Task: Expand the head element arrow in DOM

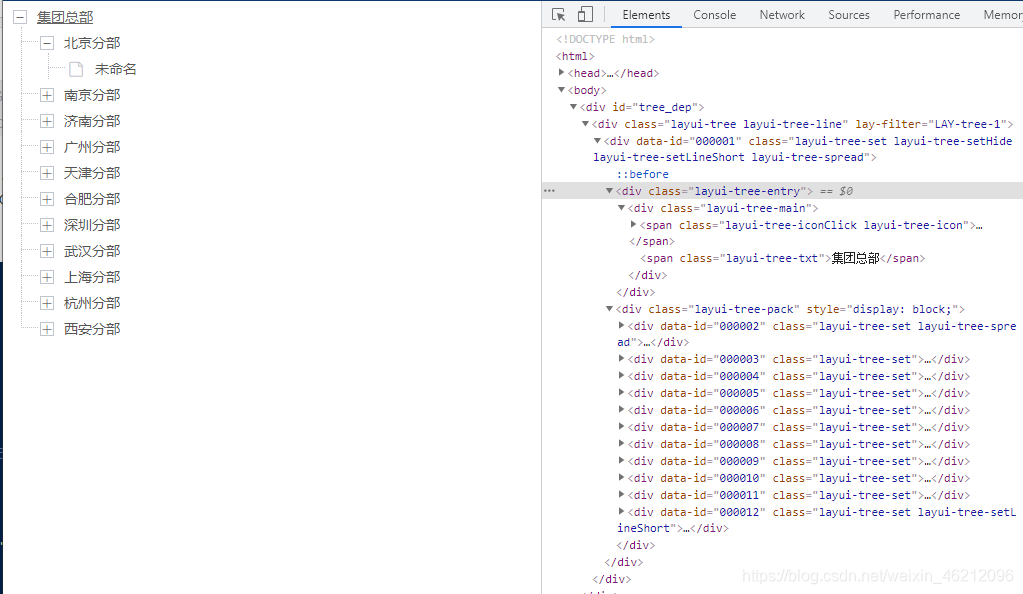Action: (561, 72)
